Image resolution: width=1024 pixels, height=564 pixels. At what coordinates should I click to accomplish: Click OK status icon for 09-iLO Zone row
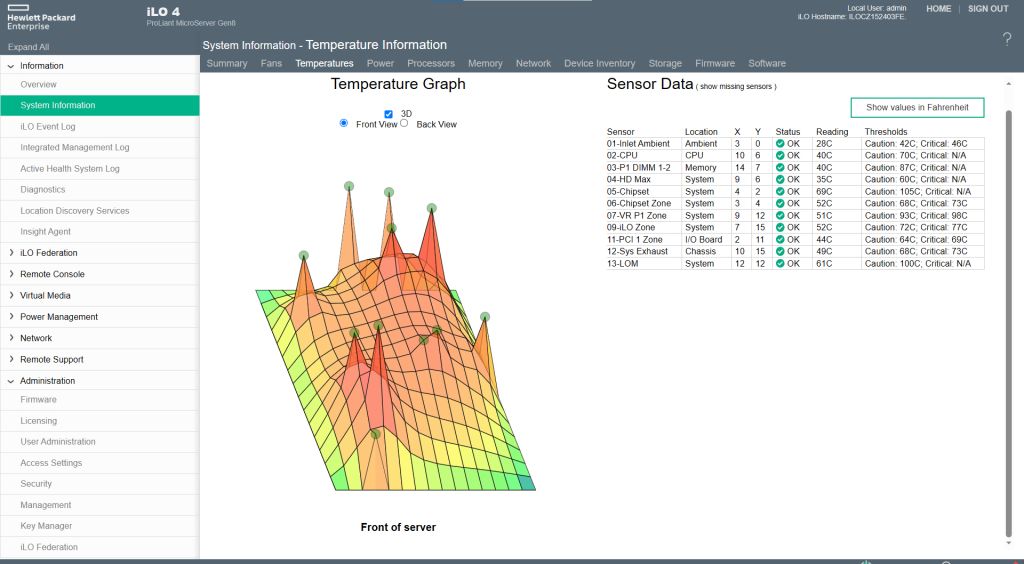780,228
